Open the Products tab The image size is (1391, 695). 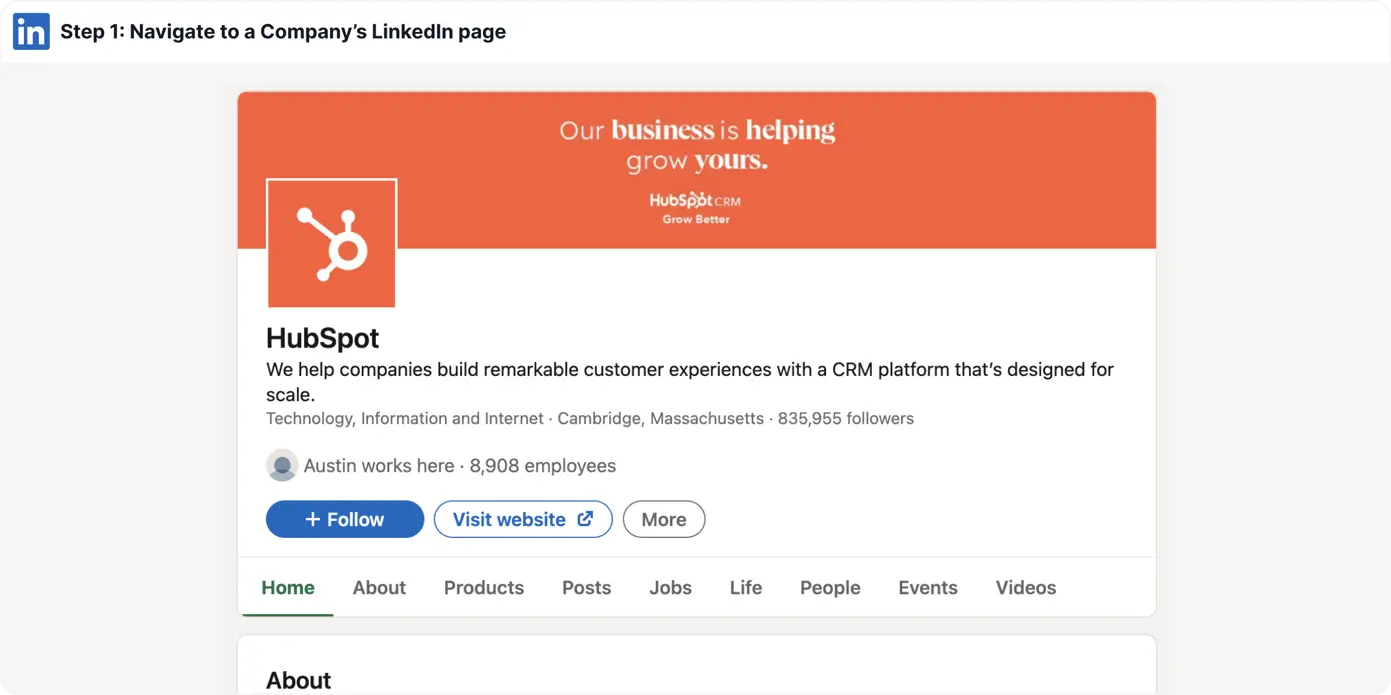(x=484, y=588)
